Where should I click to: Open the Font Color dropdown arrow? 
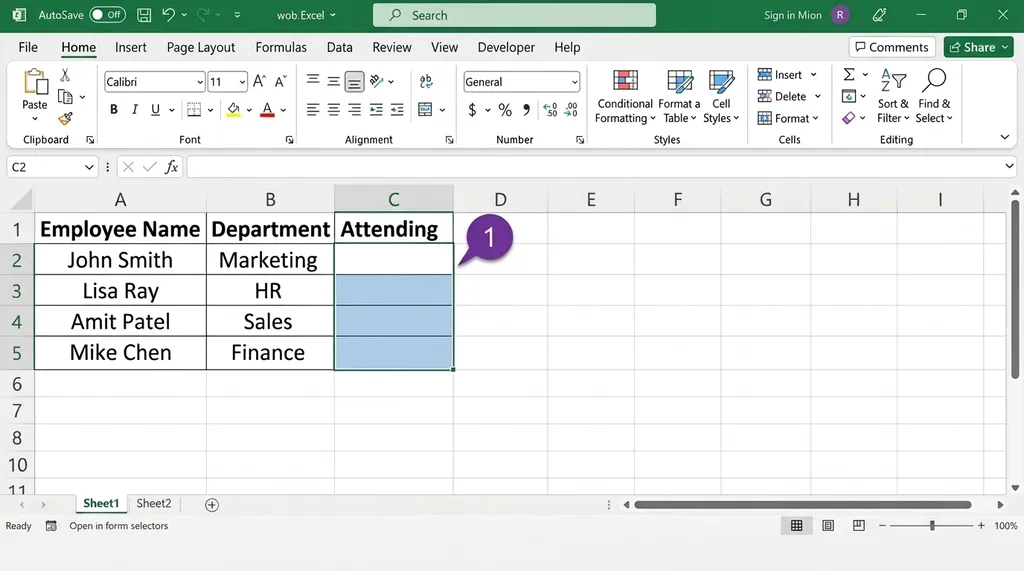(283, 110)
